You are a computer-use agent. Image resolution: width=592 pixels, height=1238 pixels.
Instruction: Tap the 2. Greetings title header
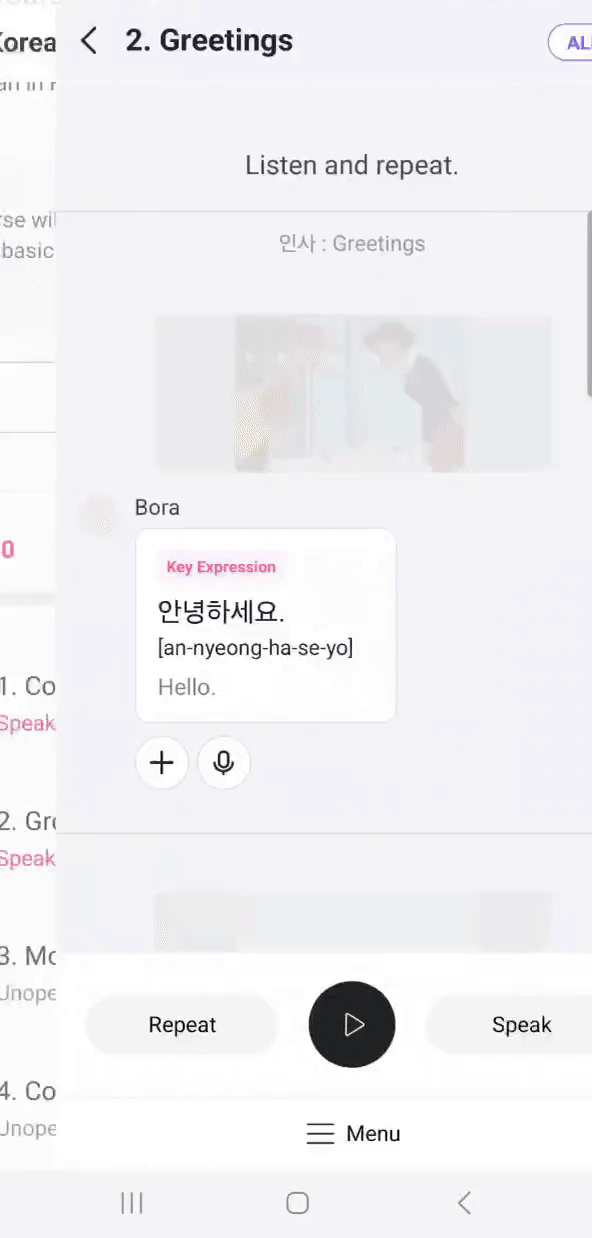tap(209, 41)
